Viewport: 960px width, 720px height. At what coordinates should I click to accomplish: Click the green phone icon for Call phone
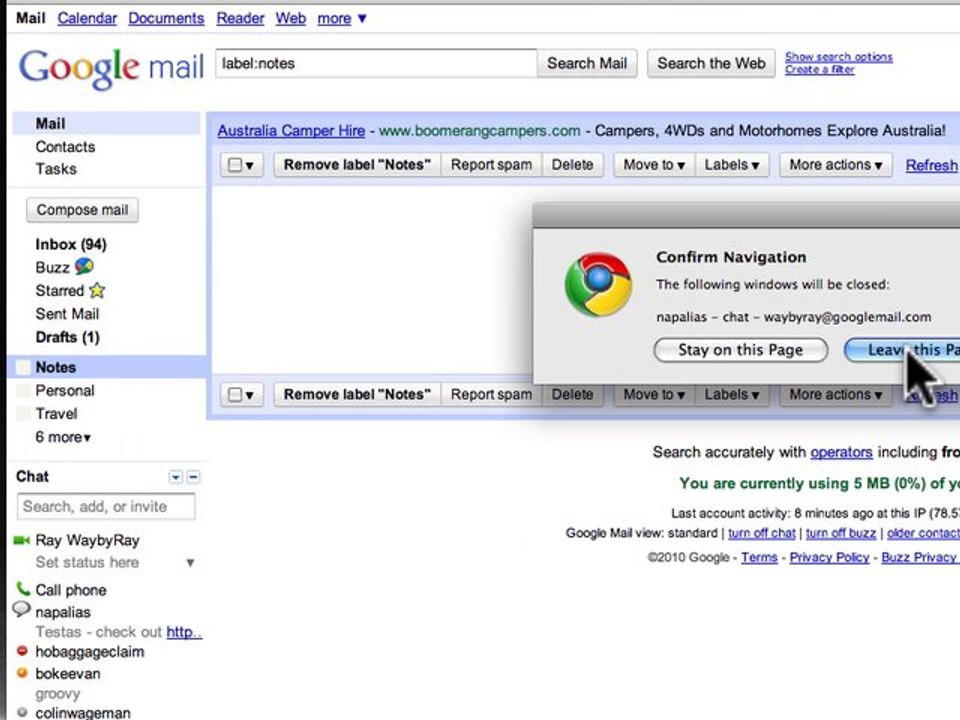click(23, 588)
